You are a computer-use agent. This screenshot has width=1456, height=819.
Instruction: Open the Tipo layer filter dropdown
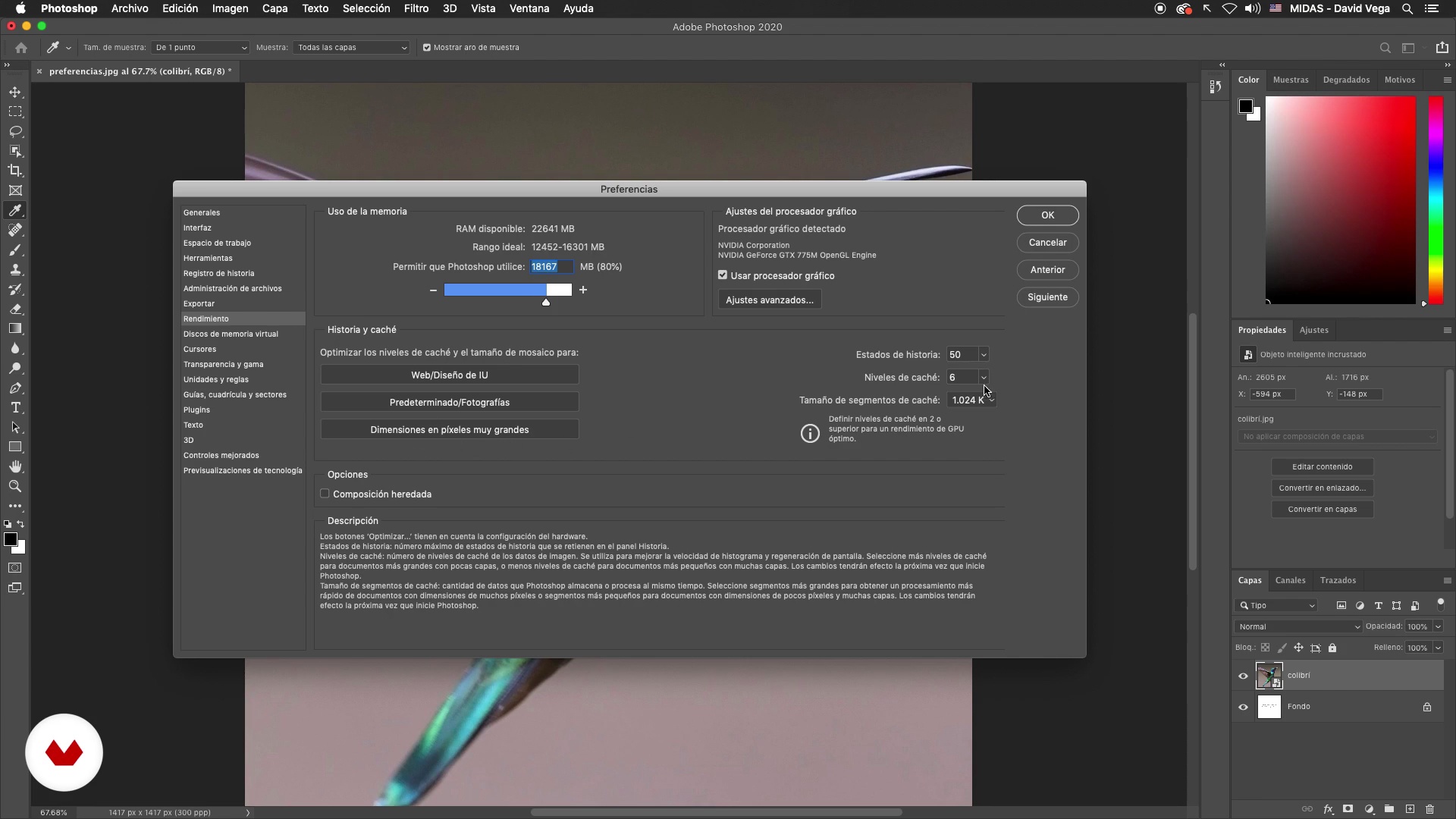1276,605
